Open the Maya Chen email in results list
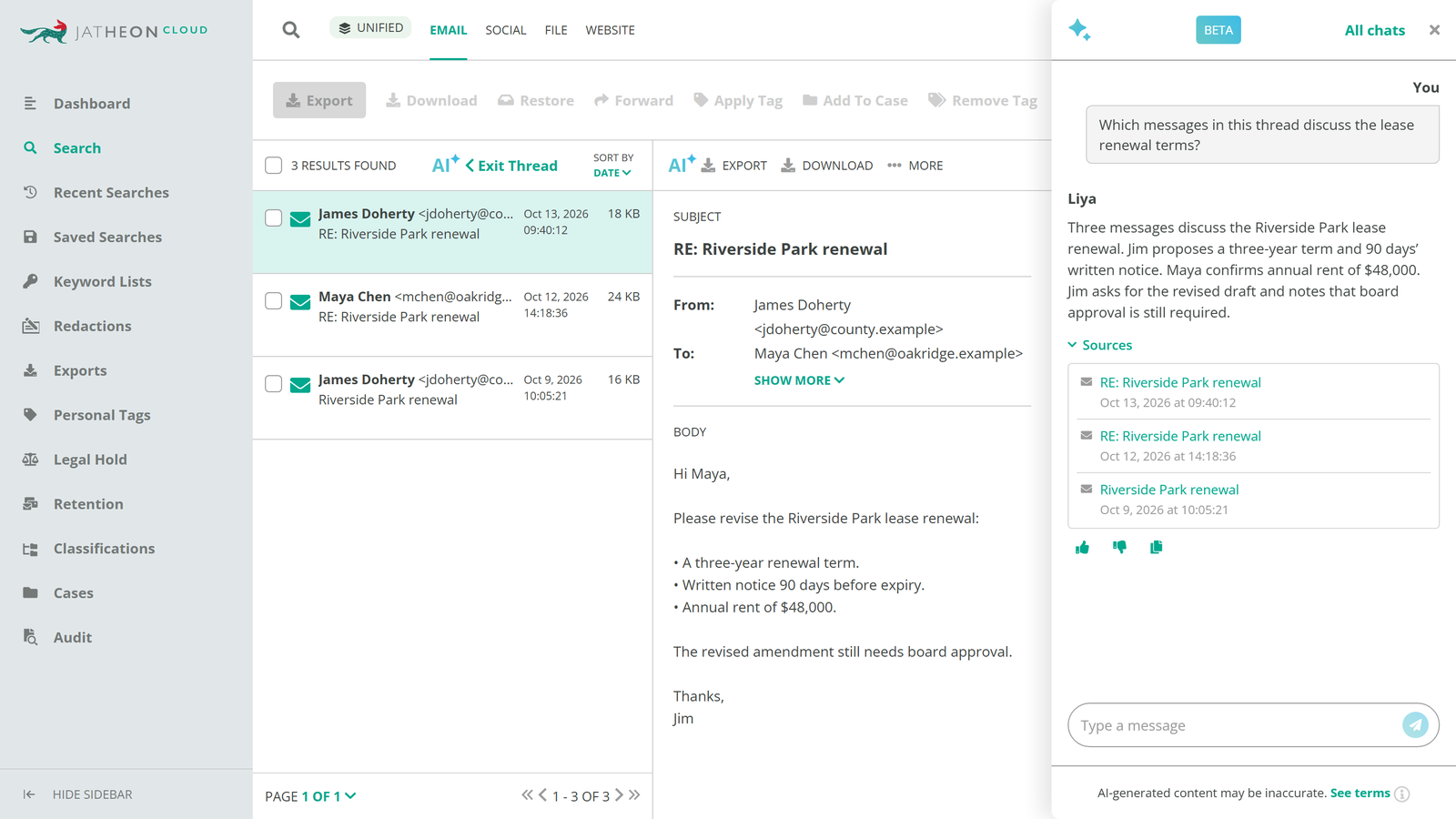Screen dimensions: 1456x819 coord(452,315)
